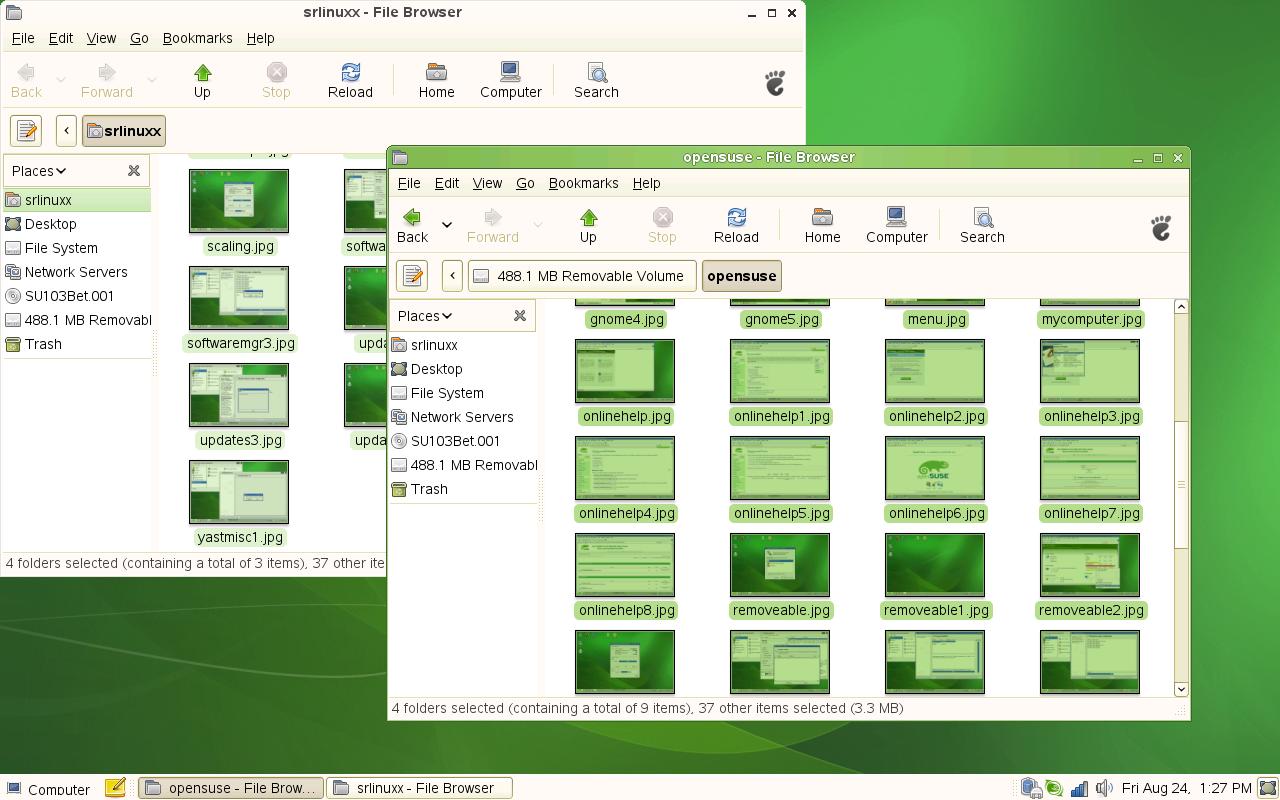Select onlinehelp1.jpg thumbnail

tap(780, 371)
